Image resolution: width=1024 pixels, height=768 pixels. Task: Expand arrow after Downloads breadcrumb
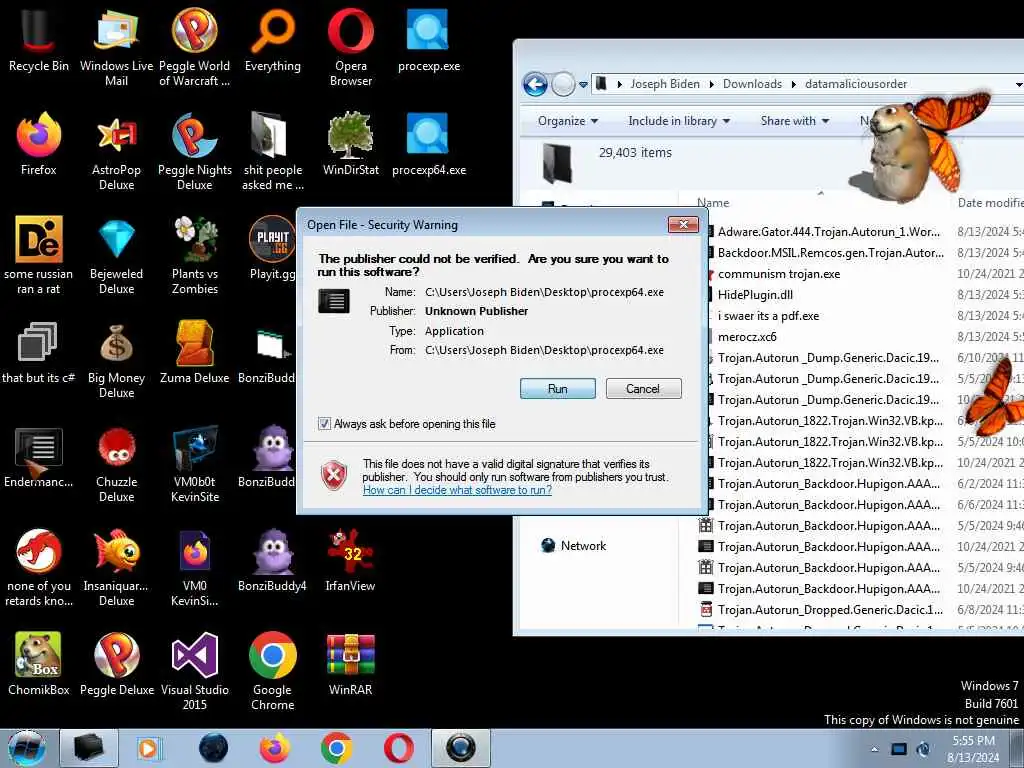793,84
